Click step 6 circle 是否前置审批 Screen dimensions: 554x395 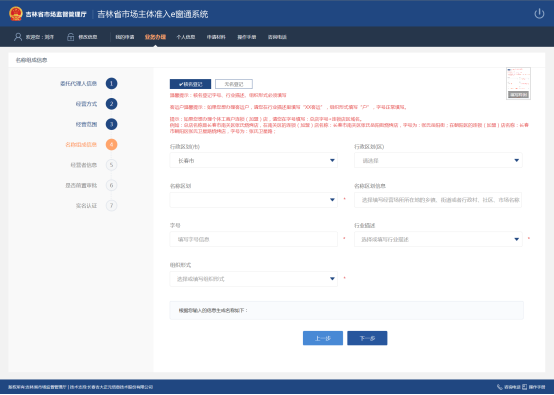click(x=111, y=185)
